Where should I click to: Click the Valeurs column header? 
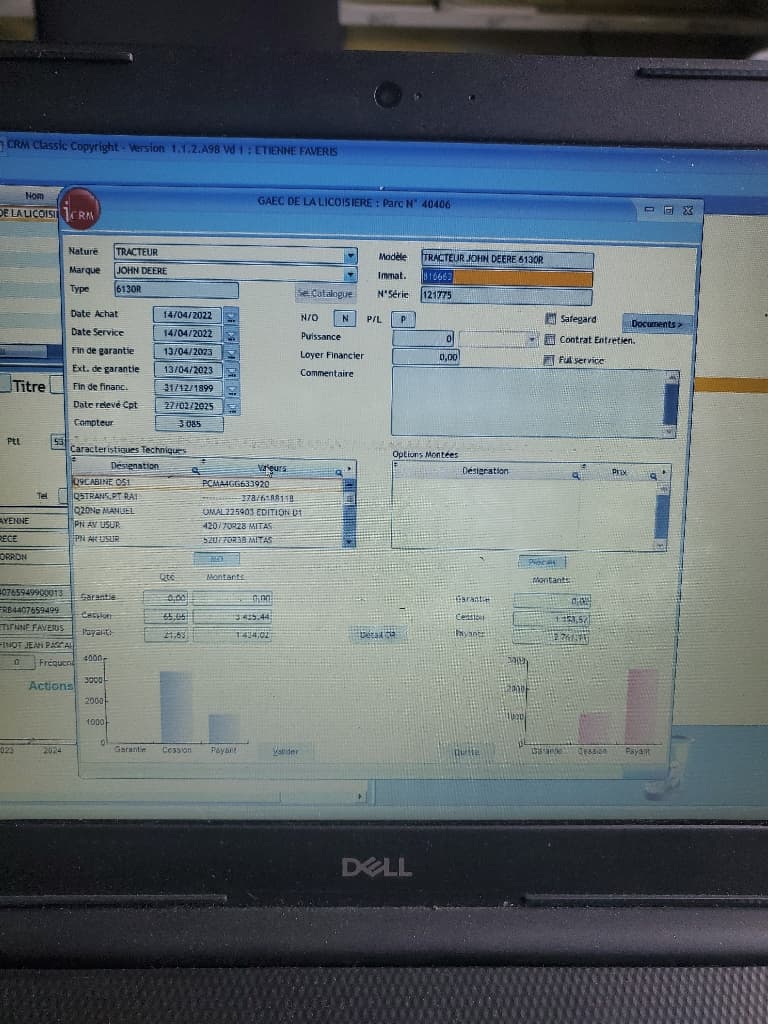tap(272, 468)
